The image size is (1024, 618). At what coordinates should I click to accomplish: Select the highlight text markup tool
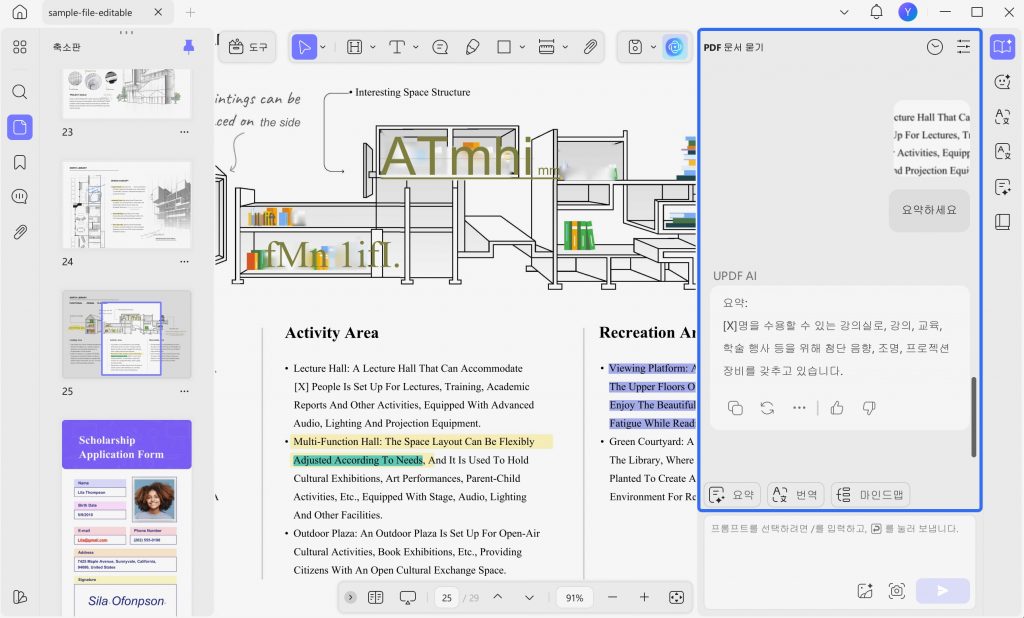point(355,47)
